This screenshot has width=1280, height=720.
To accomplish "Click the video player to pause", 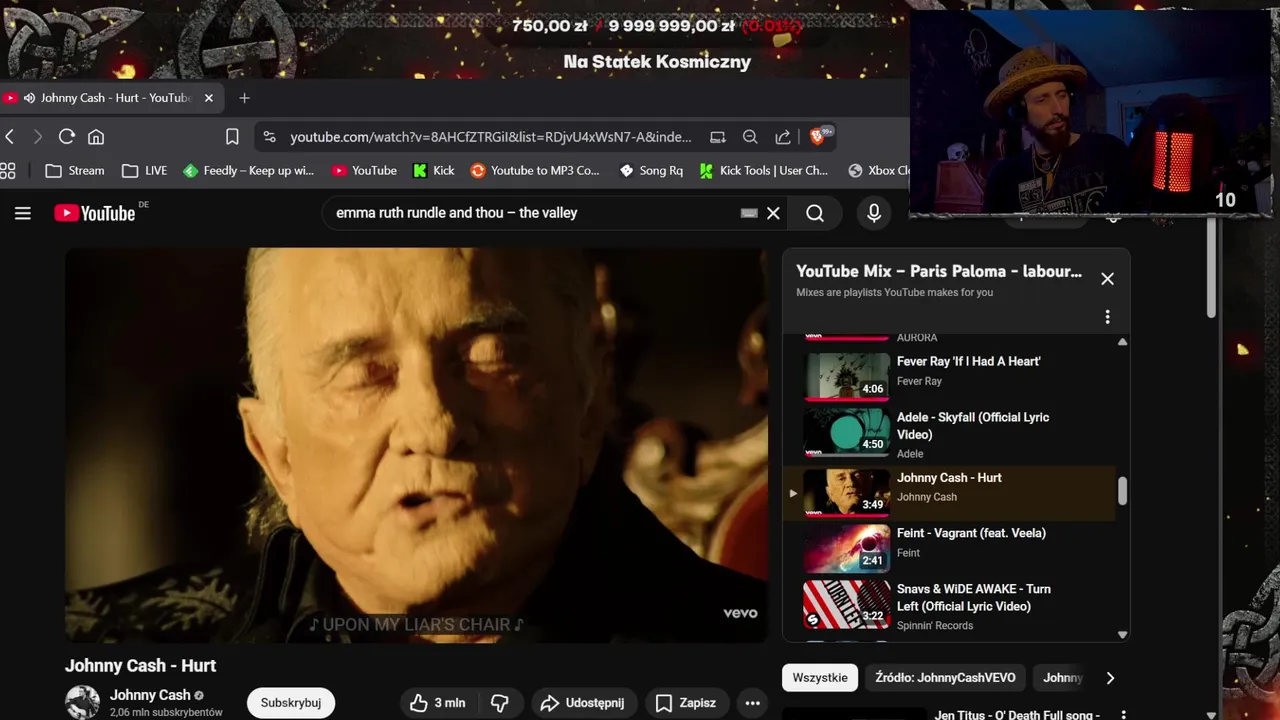I will (x=417, y=445).
